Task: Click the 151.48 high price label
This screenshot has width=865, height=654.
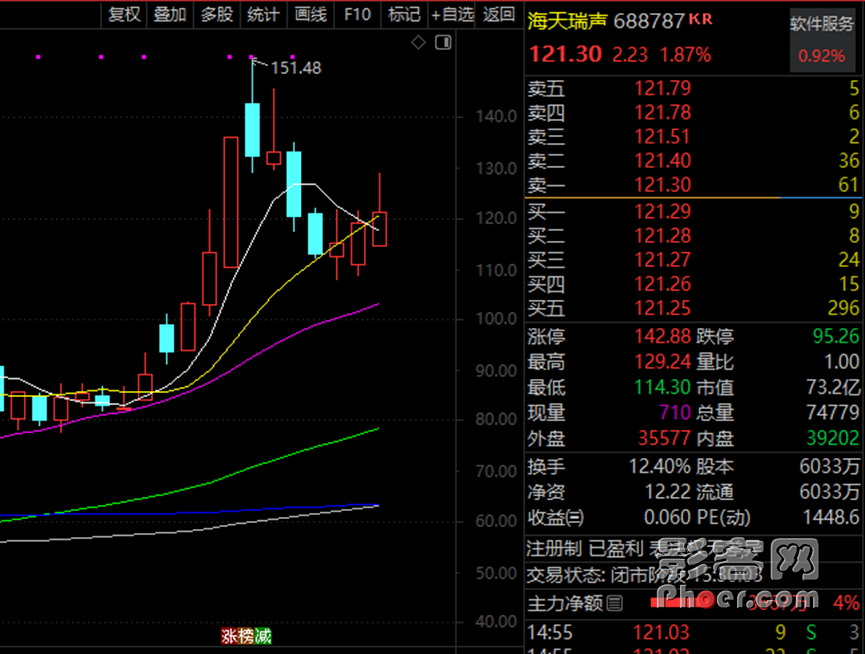Action: pos(296,68)
